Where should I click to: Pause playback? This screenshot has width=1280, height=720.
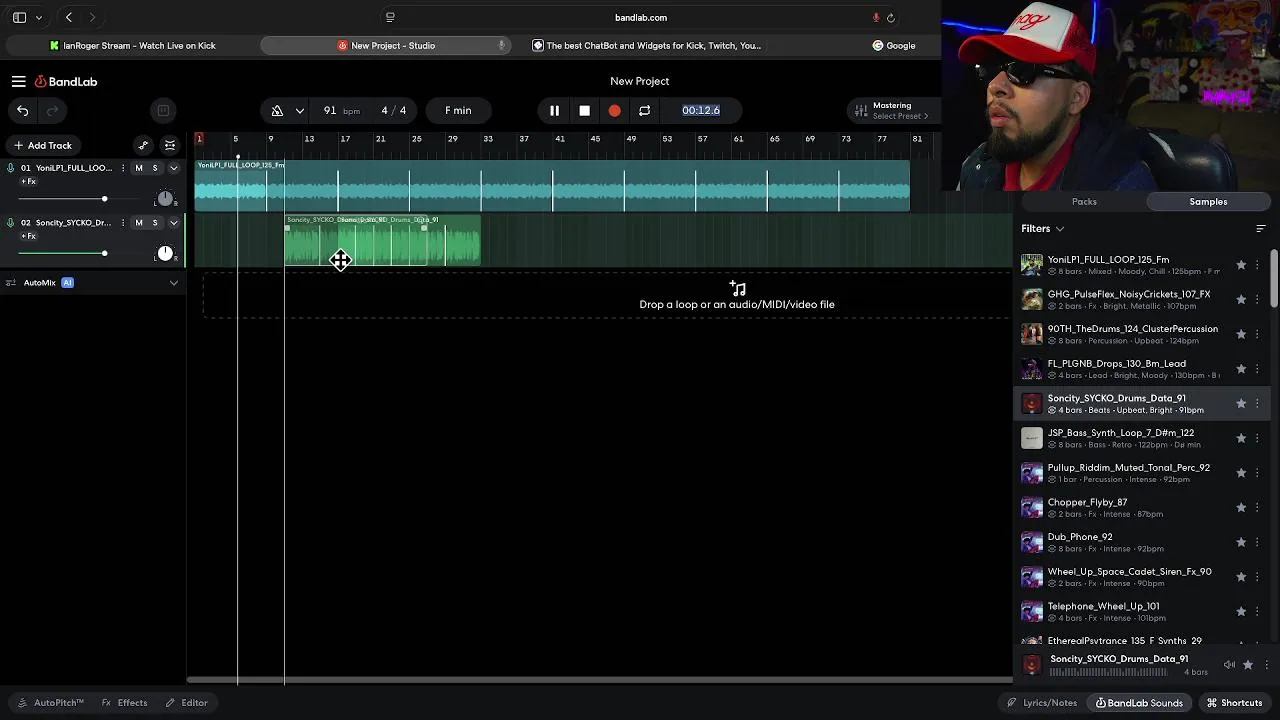(554, 111)
